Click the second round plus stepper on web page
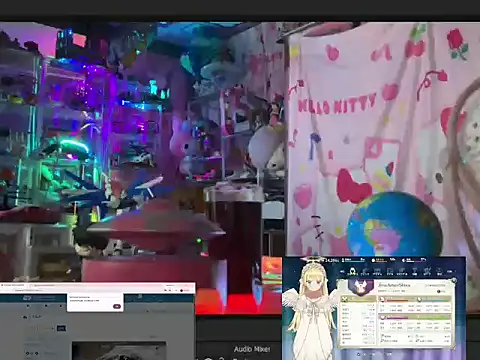 pos(37,353)
